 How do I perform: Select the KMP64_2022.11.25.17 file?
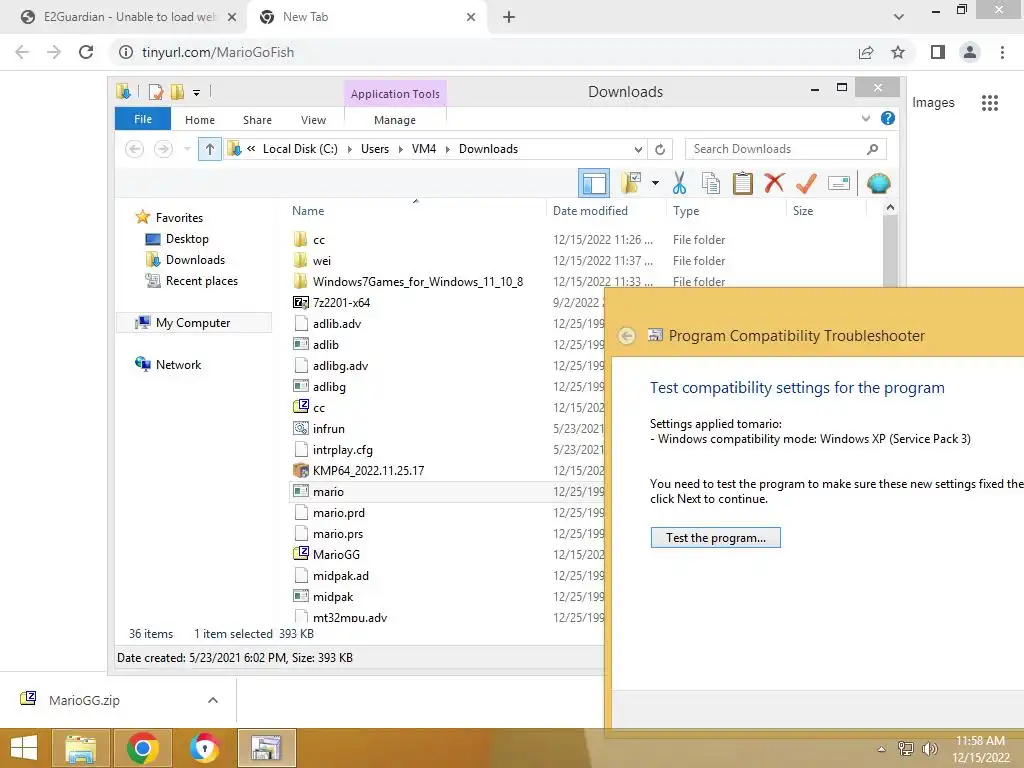(368, 470)
